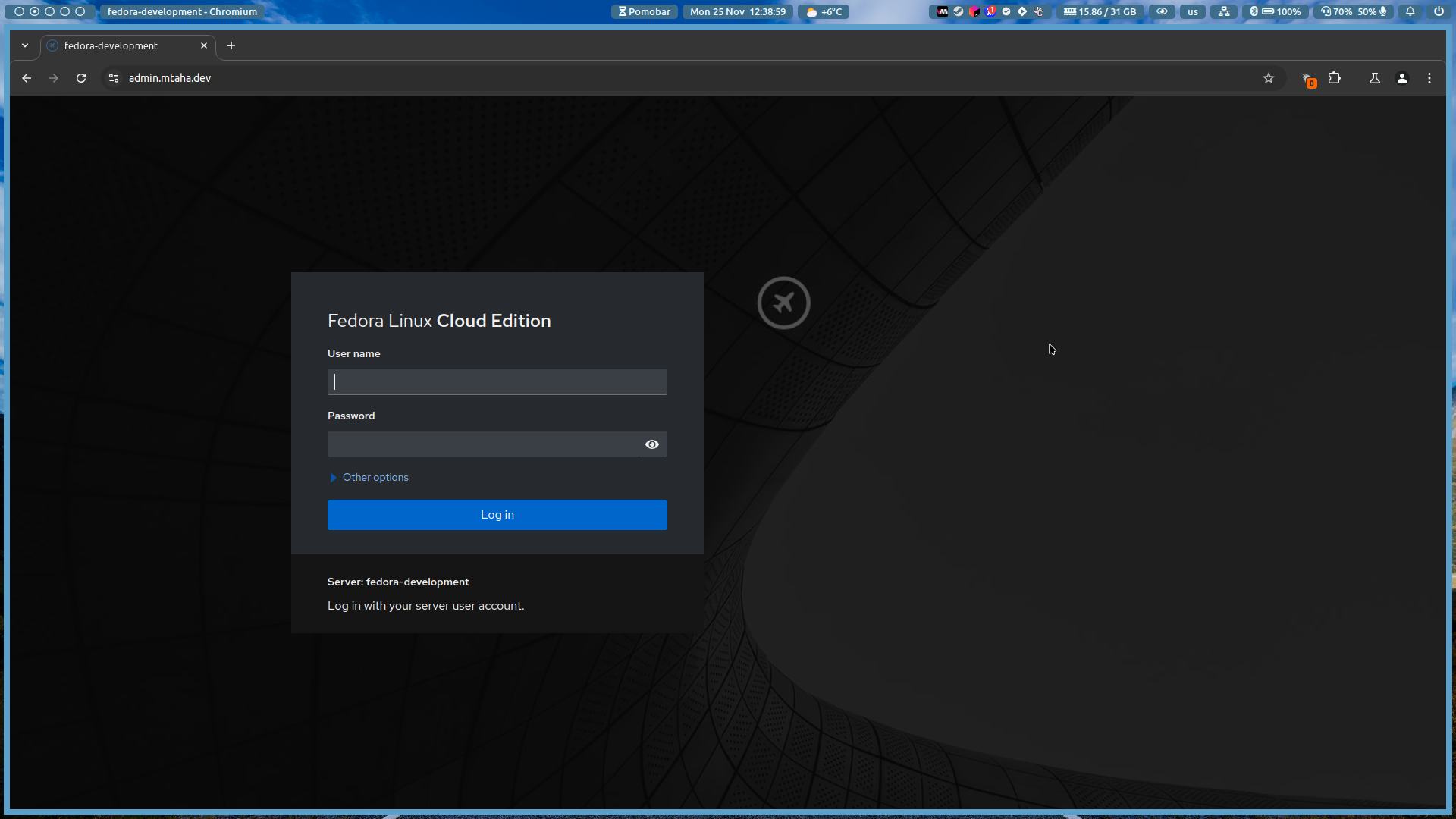Open the Pomobar timer widget

point(645,11)
